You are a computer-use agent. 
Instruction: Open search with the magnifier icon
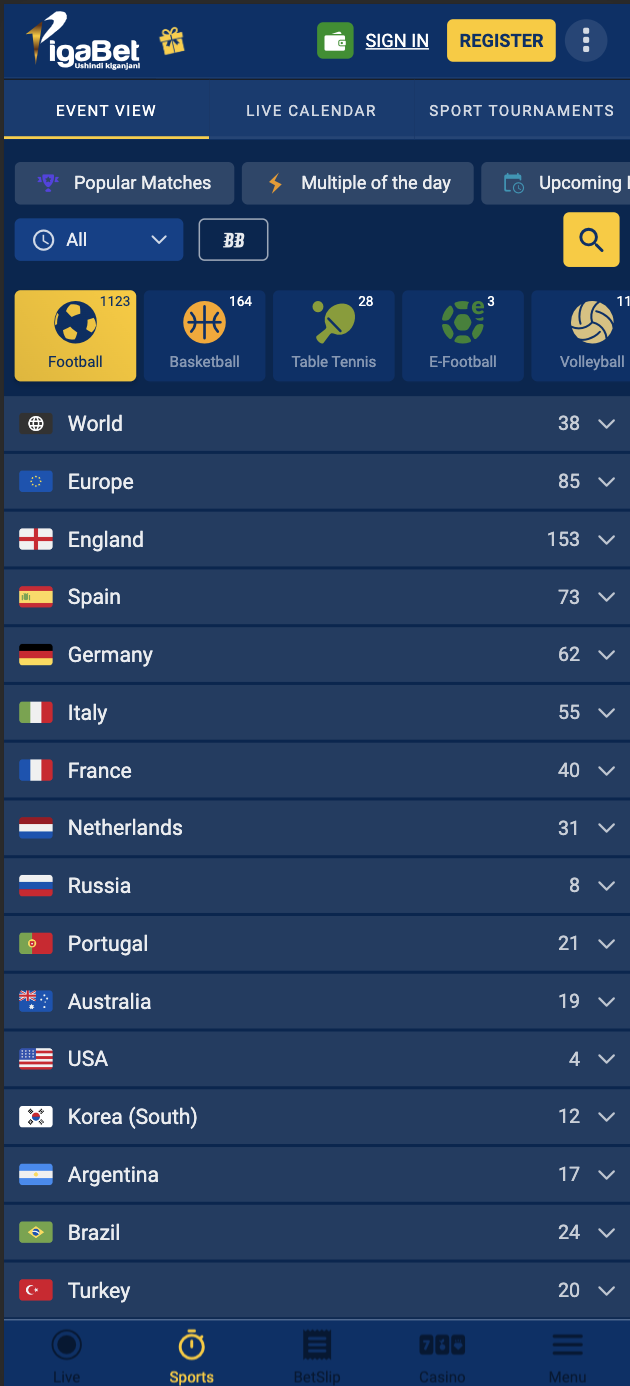591,240
